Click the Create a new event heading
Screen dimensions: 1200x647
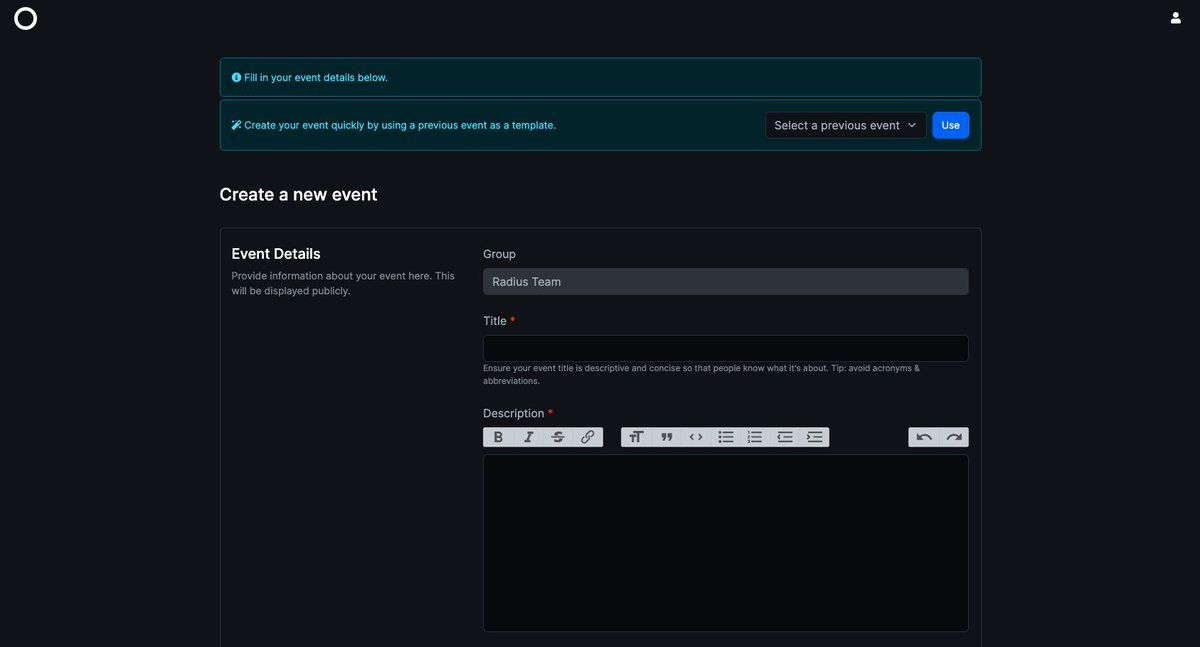click(x=298, y=194)
